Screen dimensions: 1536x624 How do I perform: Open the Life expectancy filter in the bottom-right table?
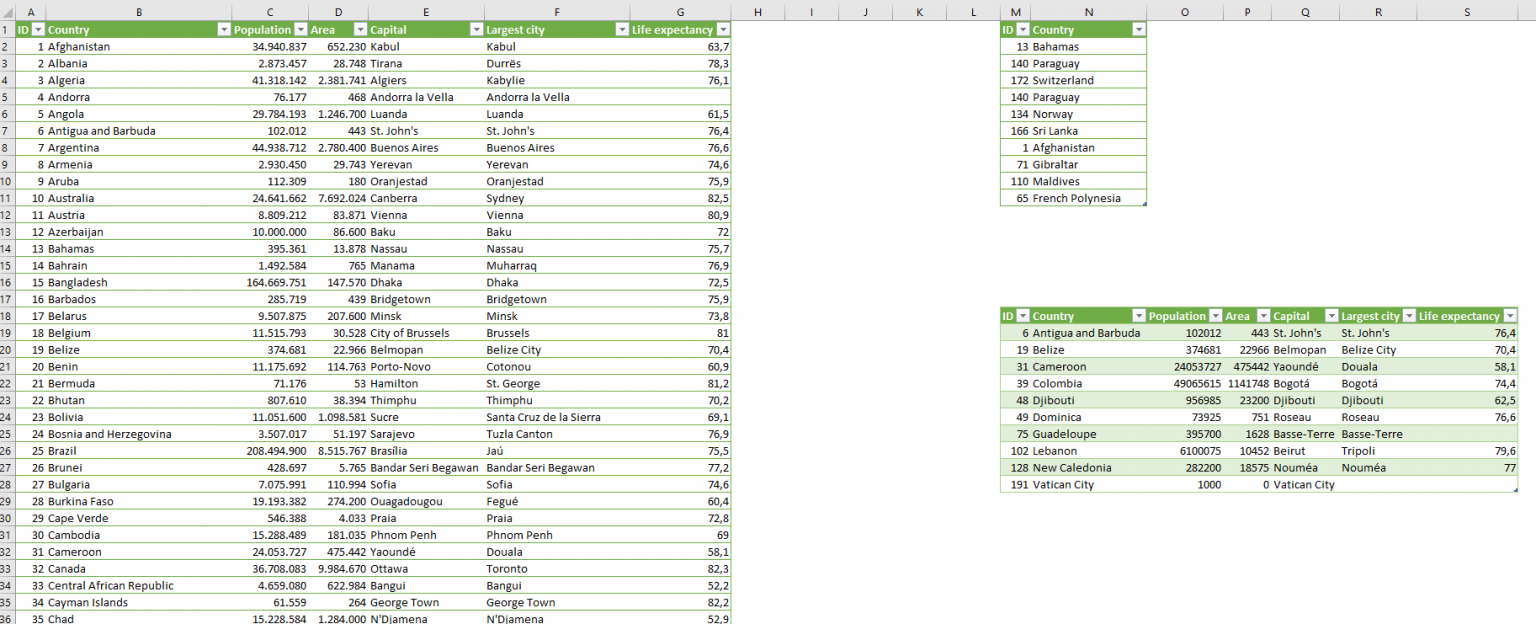click(x=1510, y=315)
